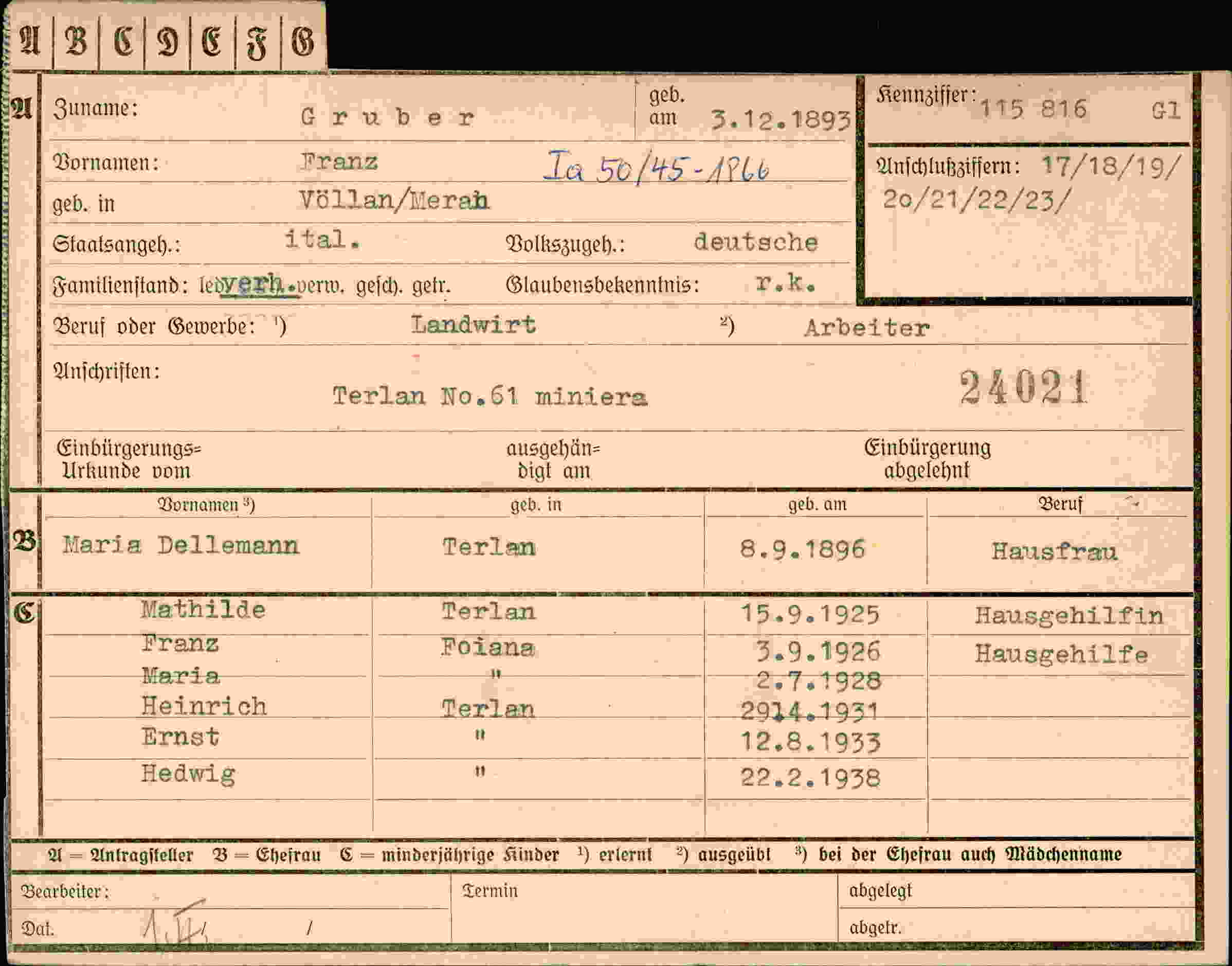Click the wife's birth date '8.9.1896'
Screen dimensions: 1232x966
(803, 549)
